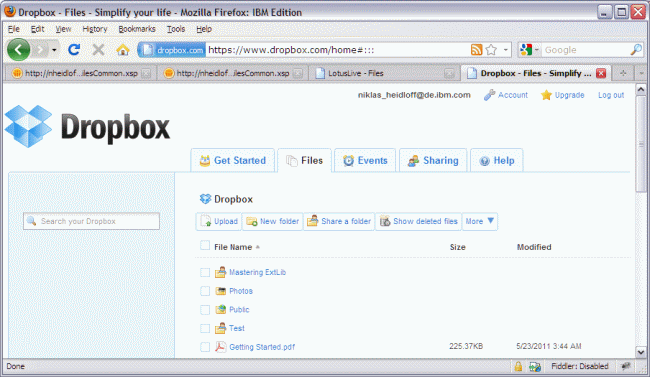This screenshot has width=650, height=377.
Task: Click the PDF icon of Getting Started.pdf
Action: (x=221, y=347)
